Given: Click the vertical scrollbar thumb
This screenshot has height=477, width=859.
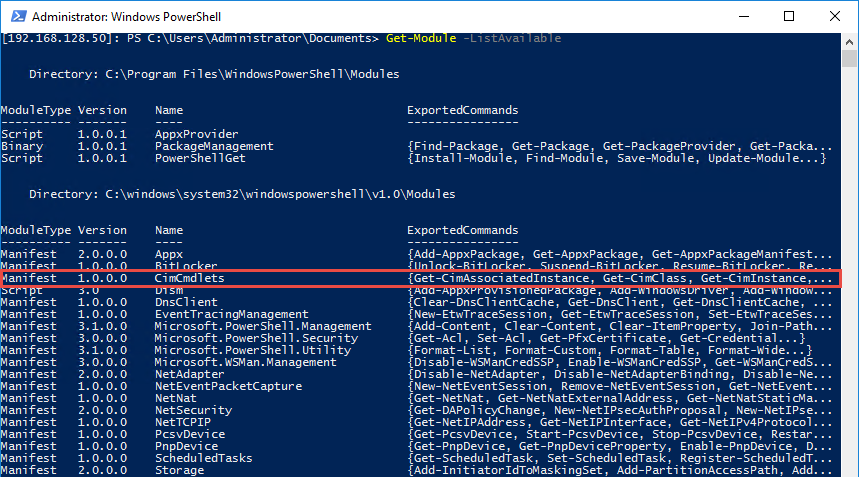Looking at the screenshot, I should 849,58.
